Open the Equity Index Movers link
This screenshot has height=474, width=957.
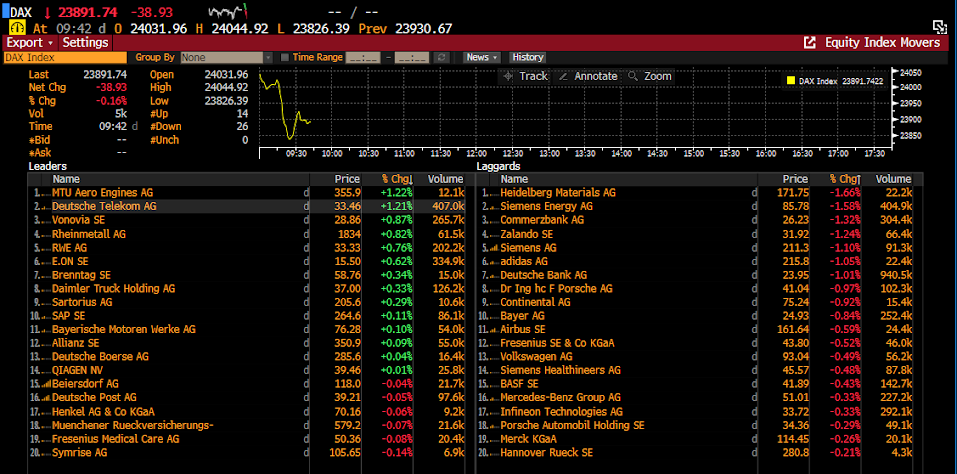[883, 43]
